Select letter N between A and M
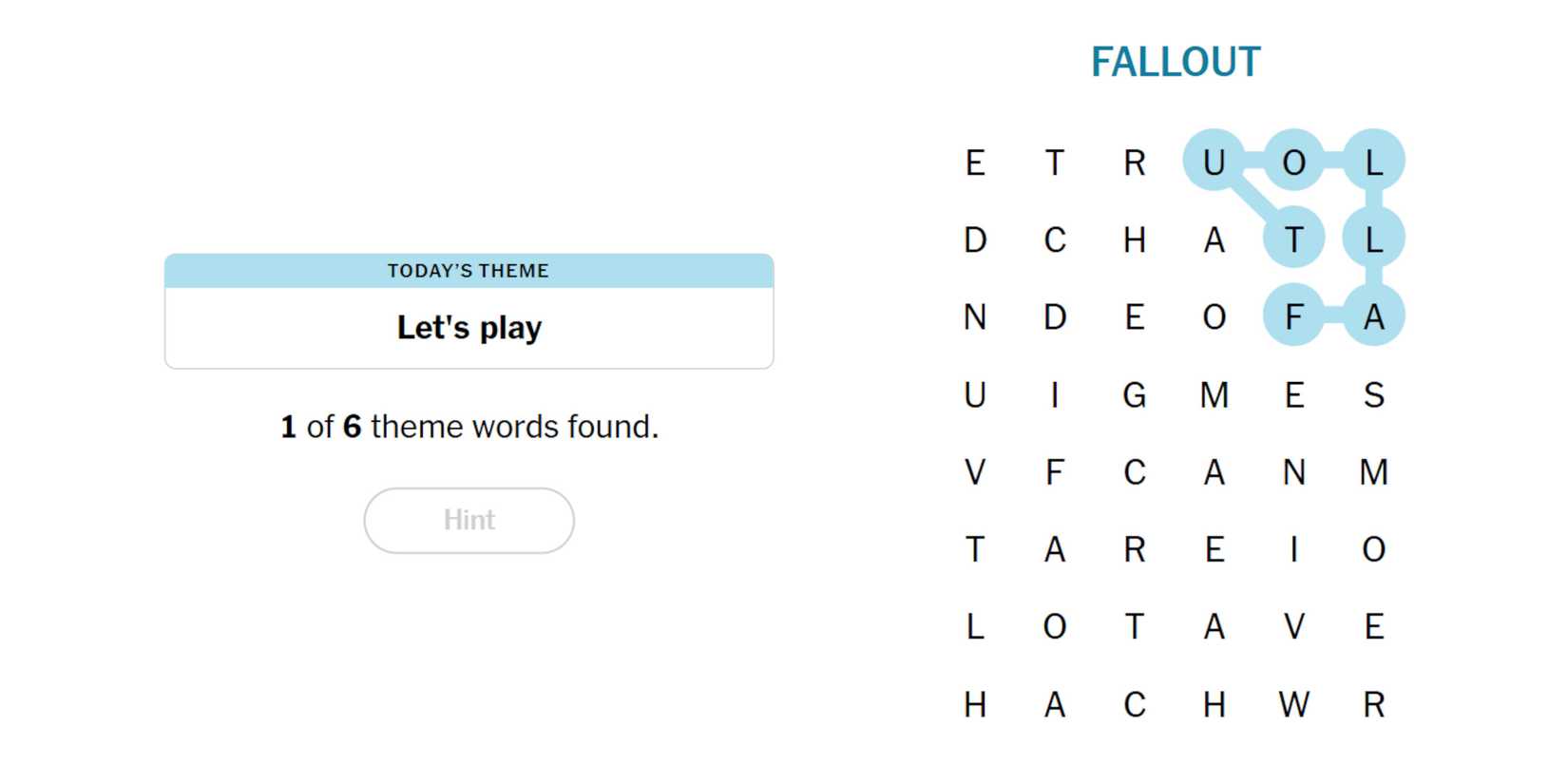Screen dimensions: 1568x784 point(1293,472)
